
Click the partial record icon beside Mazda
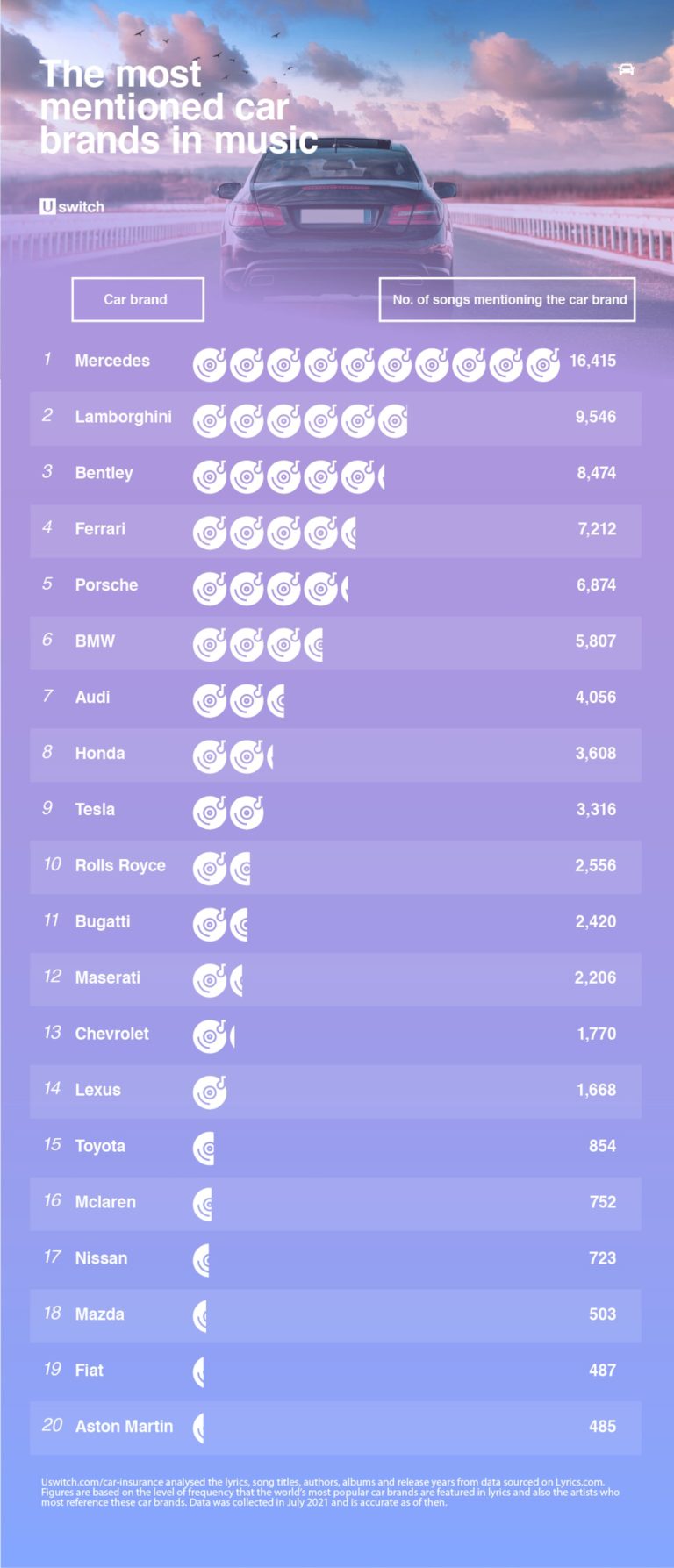click(x=200, y=1315)
